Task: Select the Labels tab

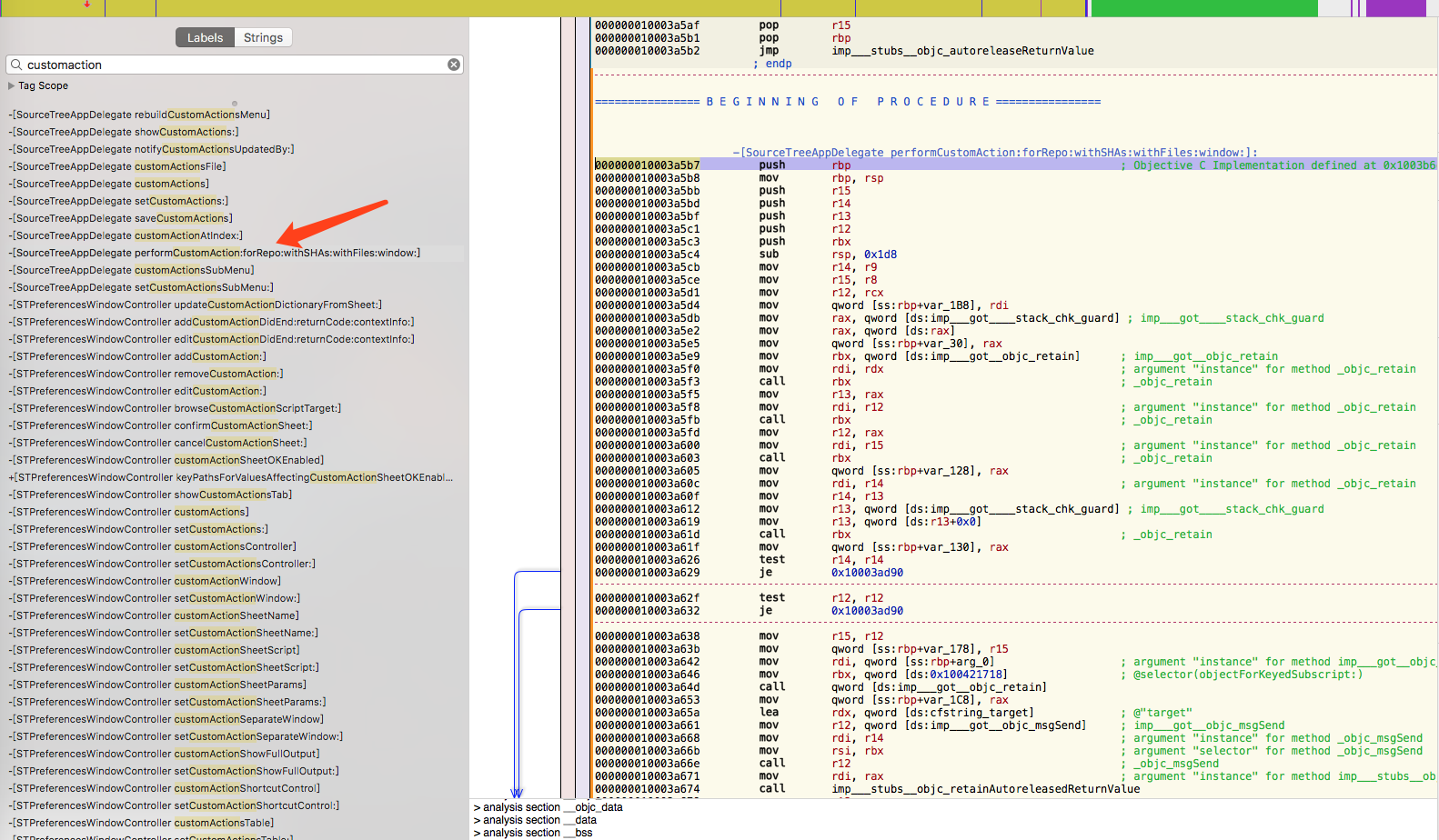Action: click(x=205, y=37)
